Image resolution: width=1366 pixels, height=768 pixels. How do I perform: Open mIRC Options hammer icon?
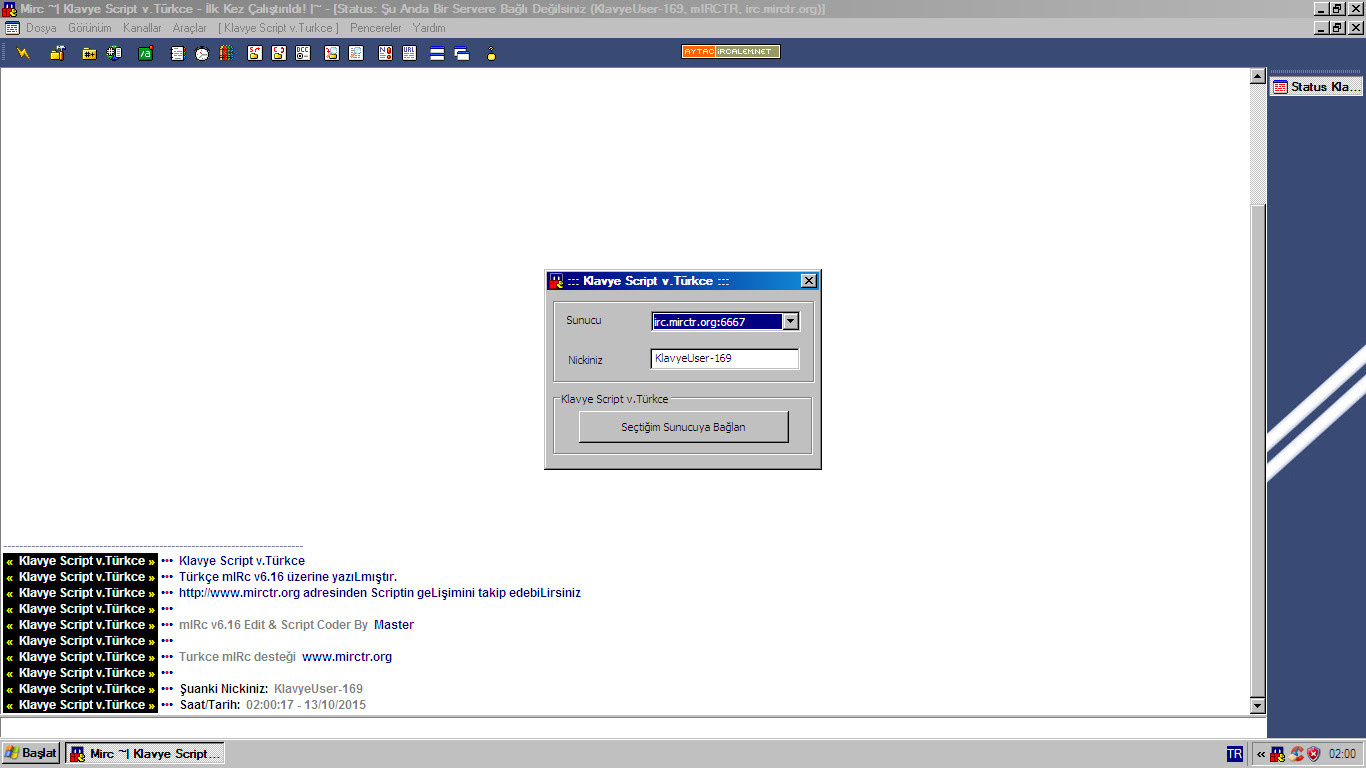coord(57,53)
